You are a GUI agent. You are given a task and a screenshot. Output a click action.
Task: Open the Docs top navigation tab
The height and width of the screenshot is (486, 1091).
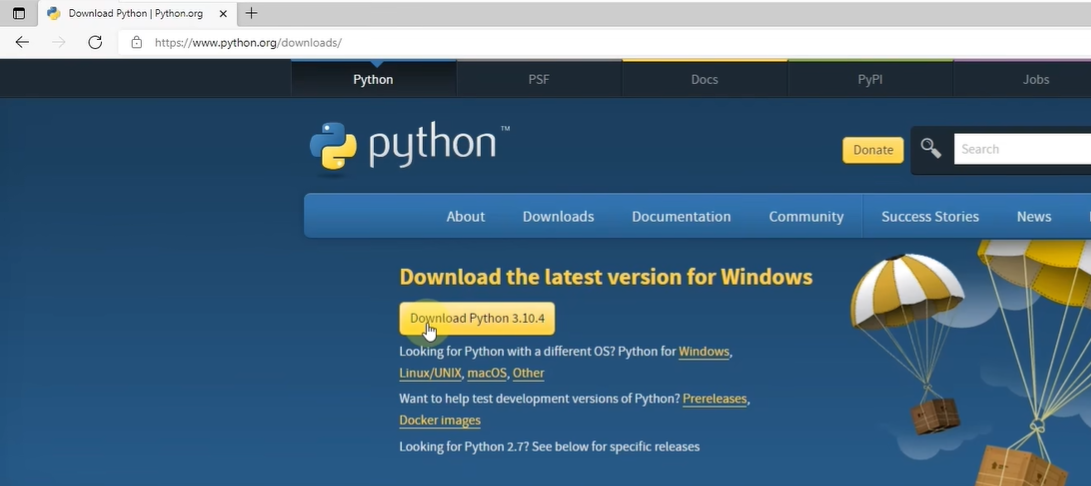pyautogui.click(x=704, y=79)
